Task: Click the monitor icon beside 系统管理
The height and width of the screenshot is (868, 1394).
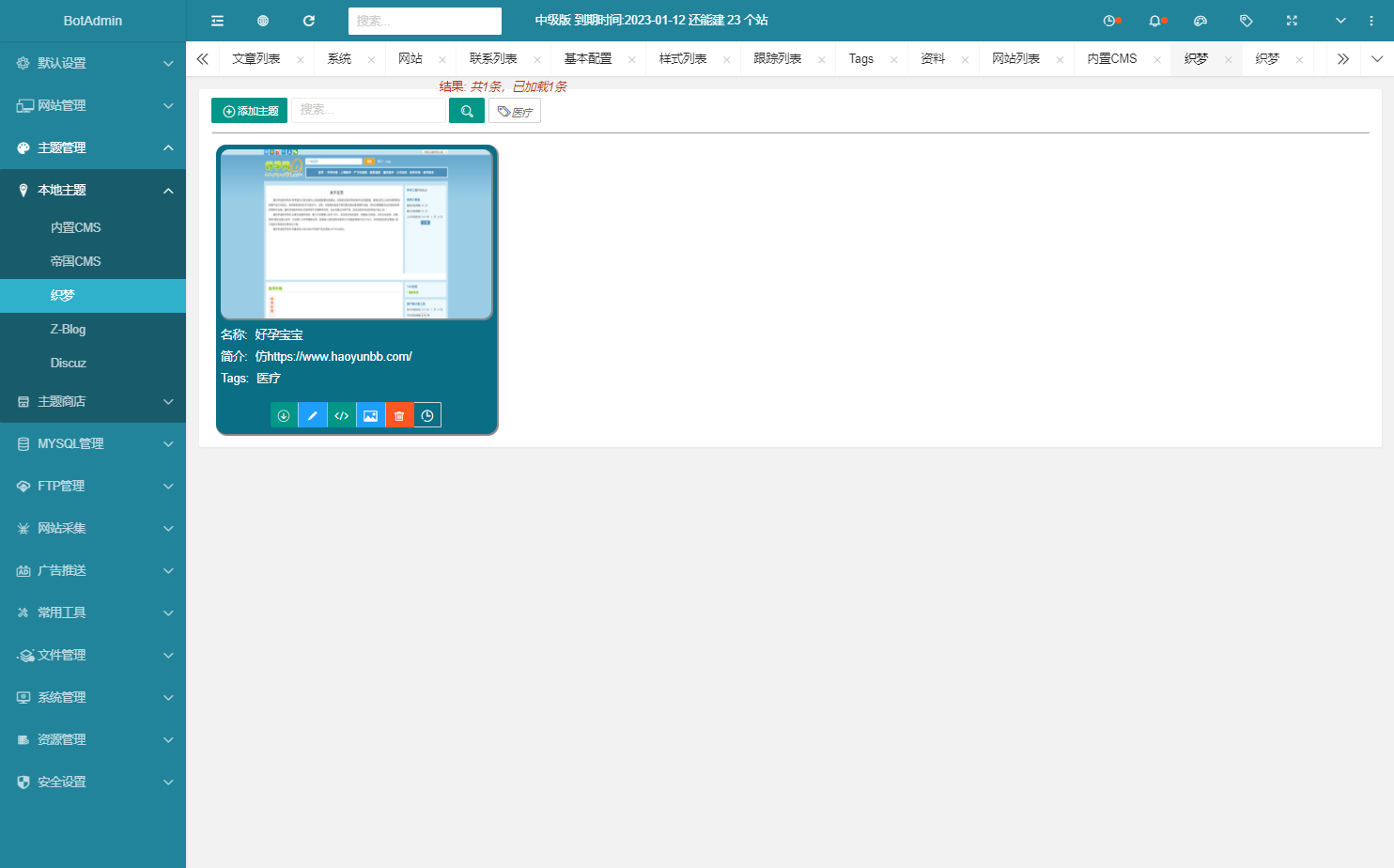Action: [x=23, y=697]
